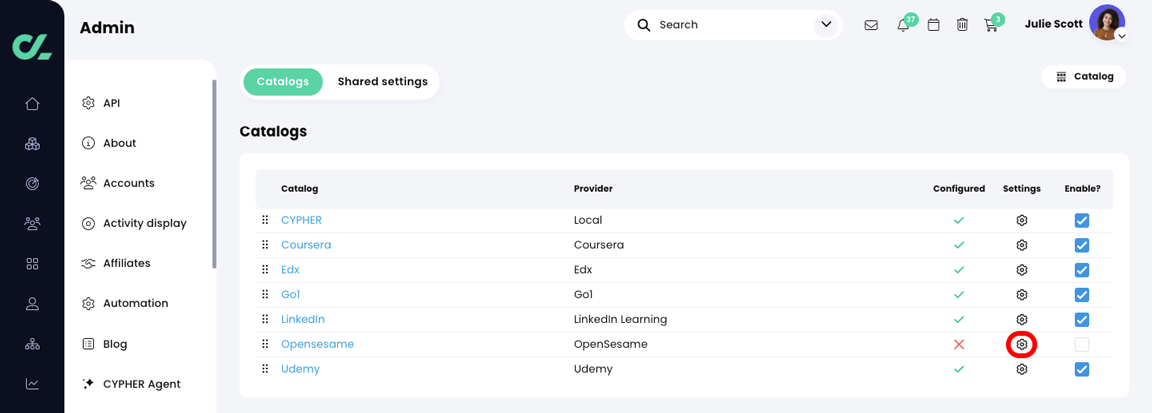Enable the Opensesame catalog checkbox
The width and height of the screenshot is (1152, 413).
point(1081,344)
